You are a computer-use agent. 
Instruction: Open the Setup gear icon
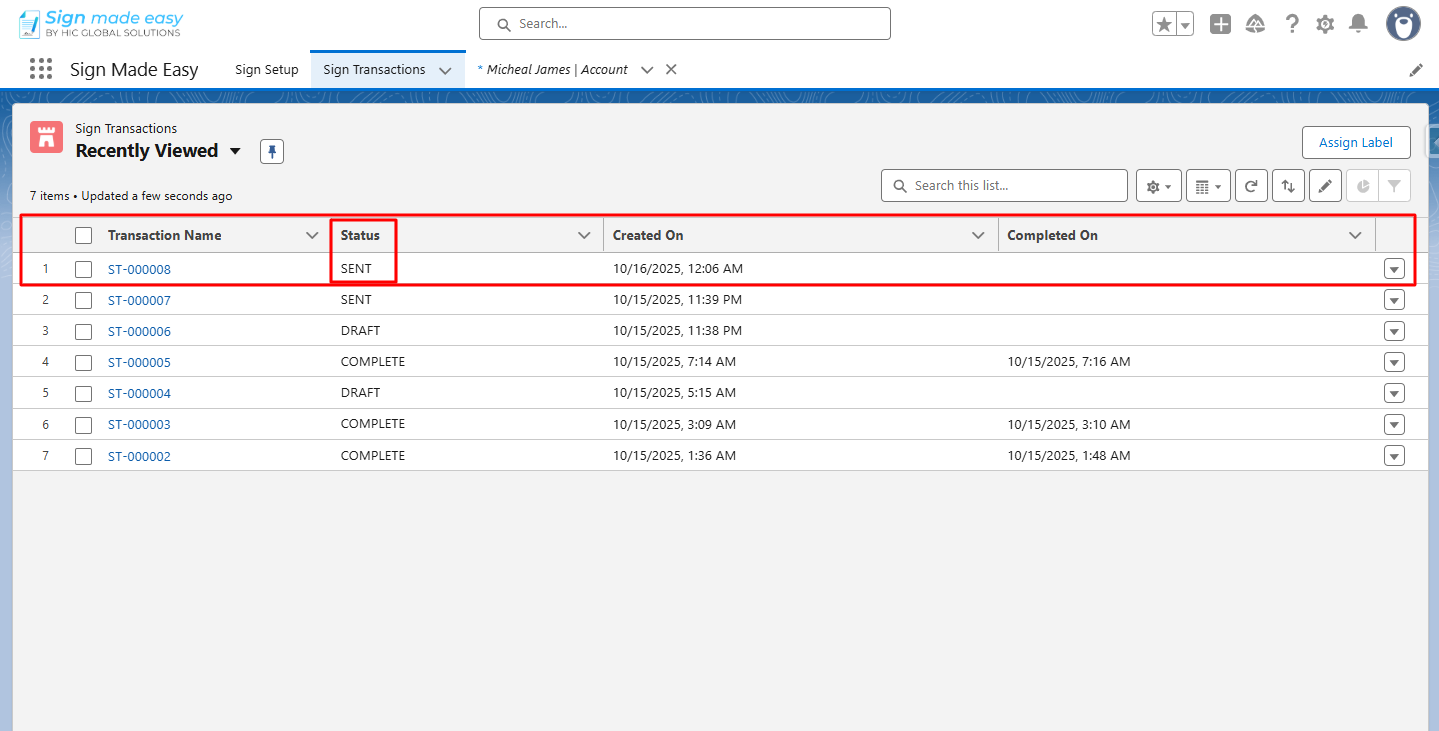coord(1324,24)
